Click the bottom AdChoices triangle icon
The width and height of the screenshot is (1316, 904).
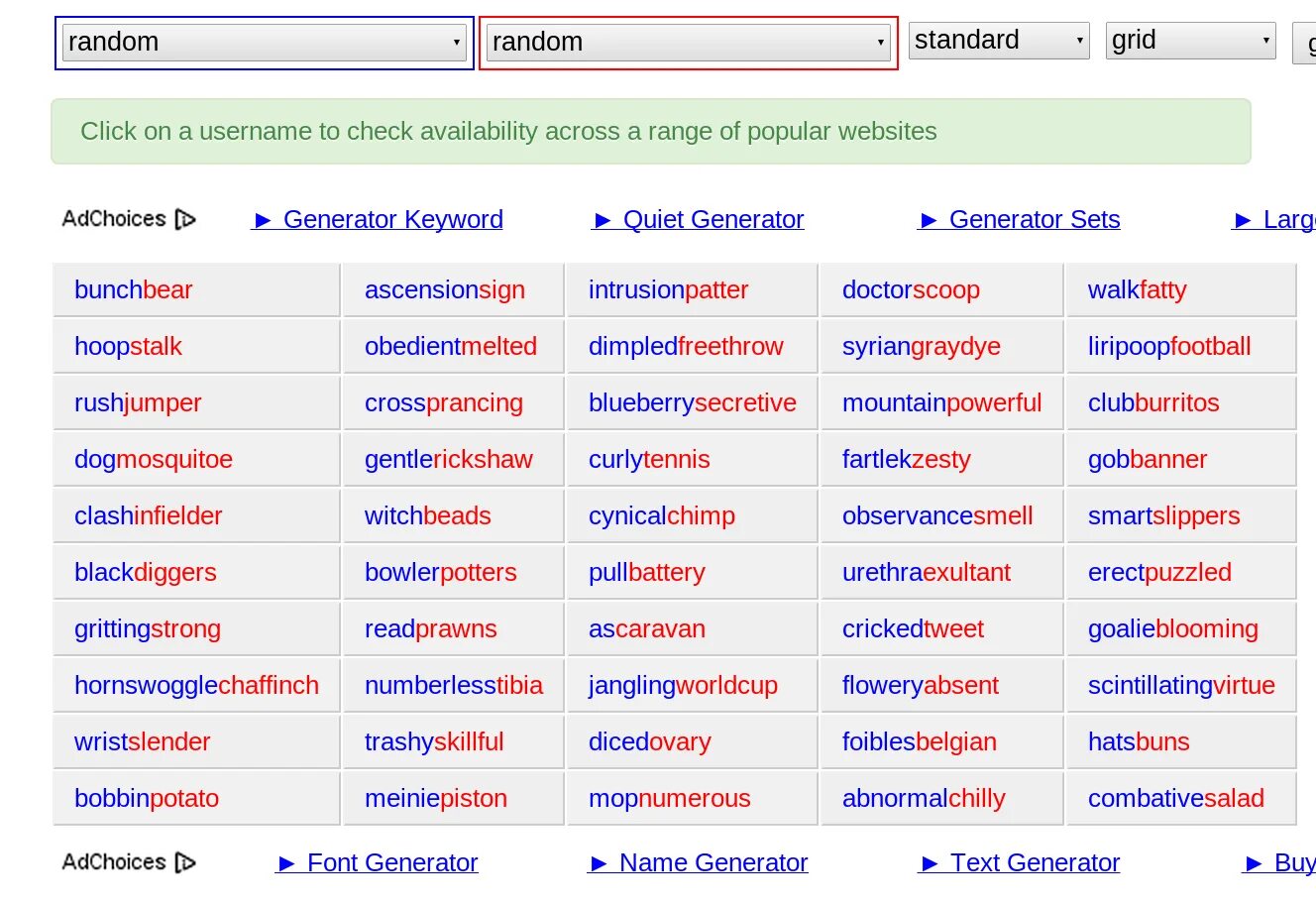(185, 862)
